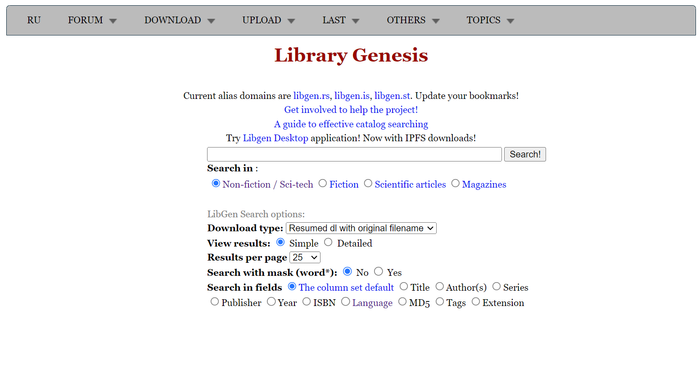Screen dimensions: 700x377
Task: Expand the LAST menu arrow
Action: [355, 21]
